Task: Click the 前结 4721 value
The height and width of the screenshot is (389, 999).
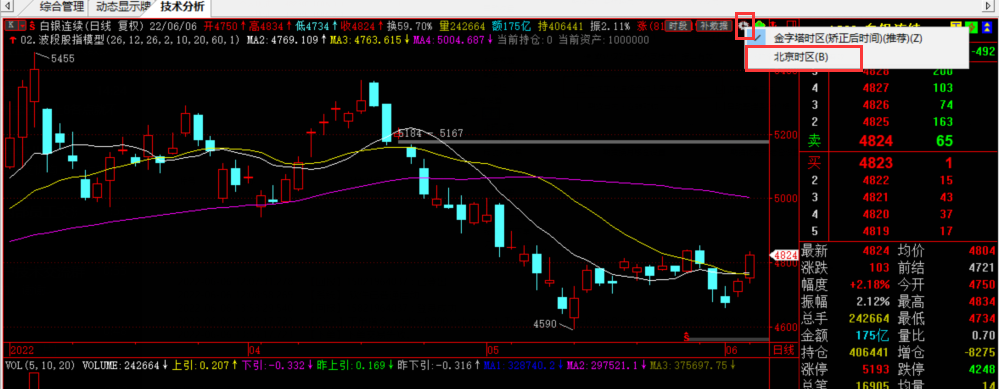Action: (x=981, y=267)
